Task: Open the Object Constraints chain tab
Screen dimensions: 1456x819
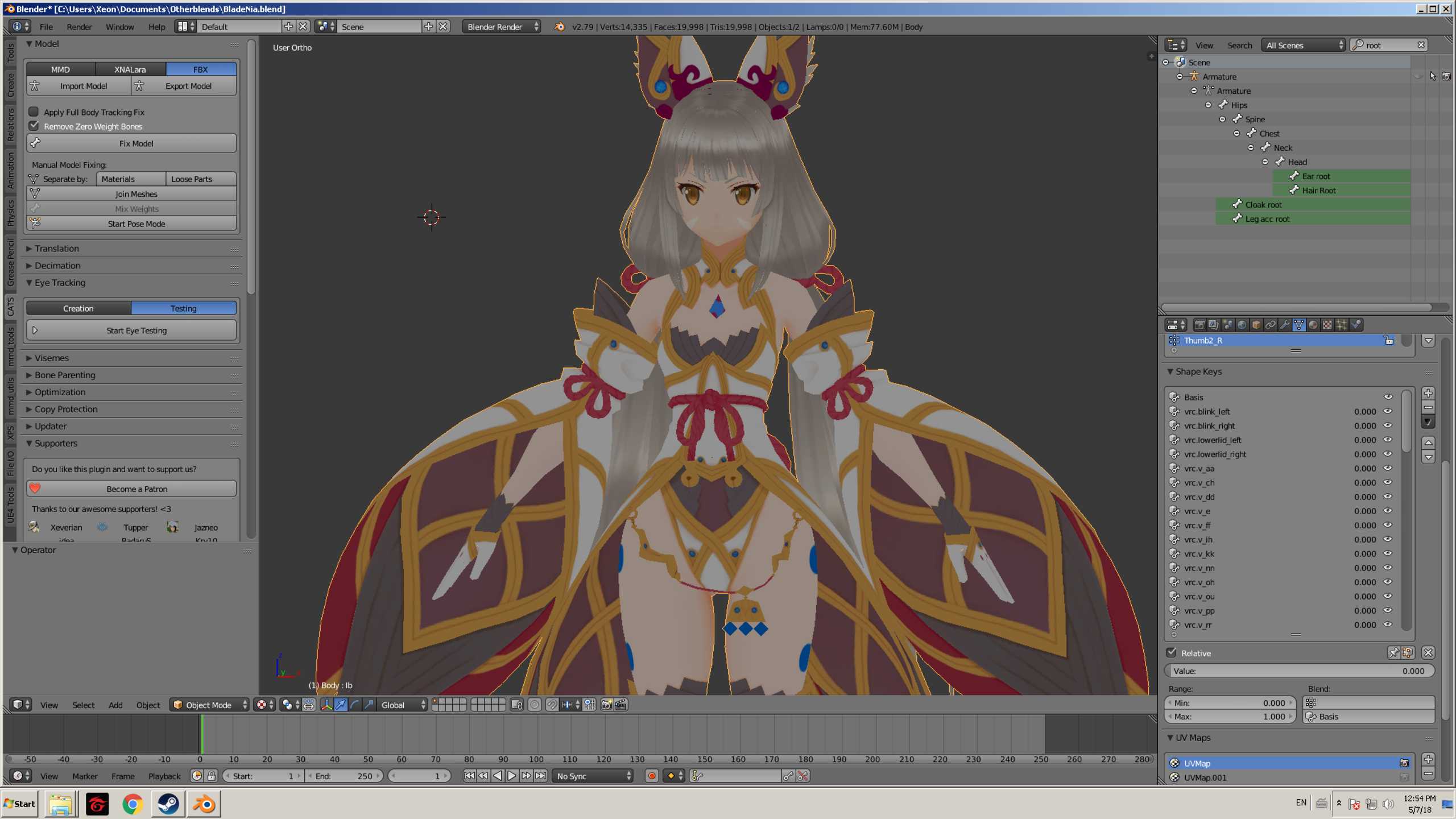Action: (1271, 325)
